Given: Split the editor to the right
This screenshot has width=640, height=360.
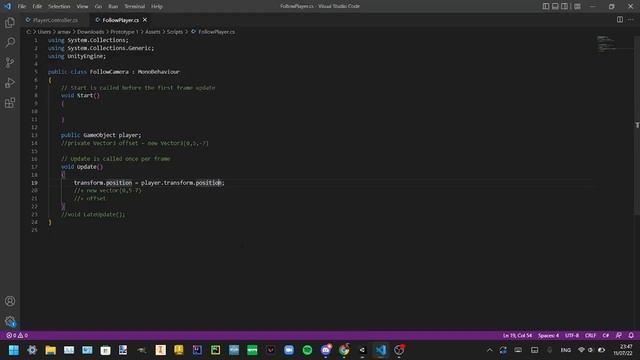Looking at the screenshot, I should (620, 20).
